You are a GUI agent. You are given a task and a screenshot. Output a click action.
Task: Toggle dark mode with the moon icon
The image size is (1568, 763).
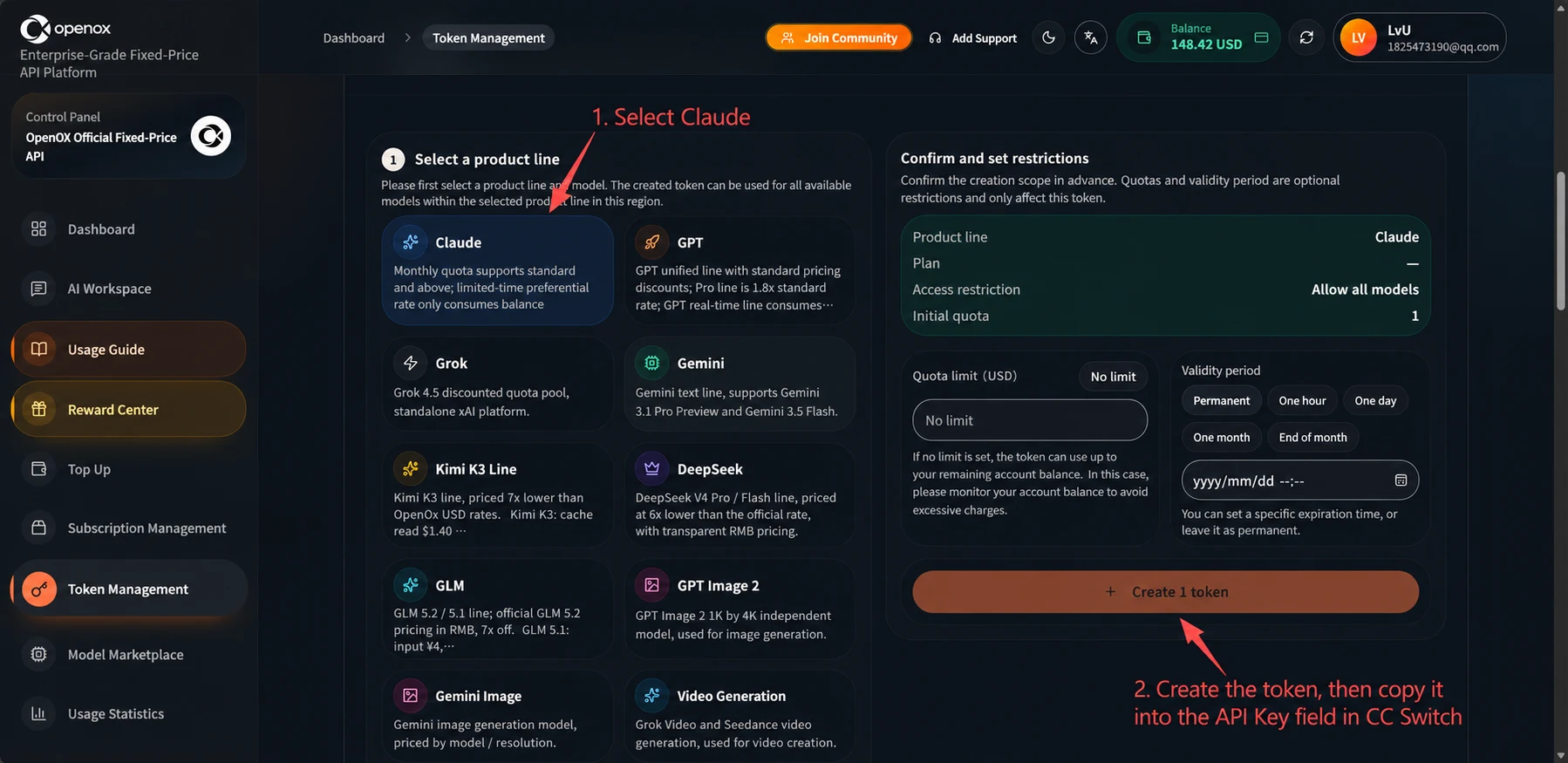1048,37
